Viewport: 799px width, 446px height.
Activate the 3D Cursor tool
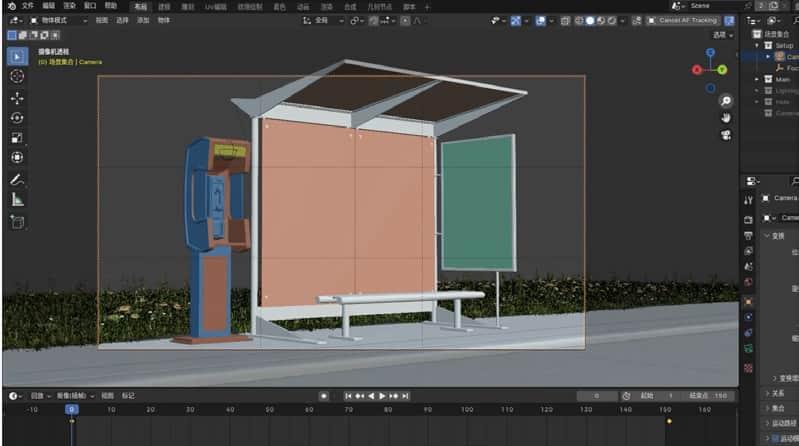17,76
